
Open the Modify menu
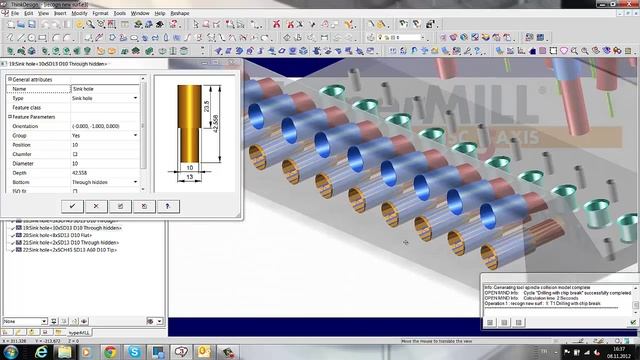coord(79,13)
